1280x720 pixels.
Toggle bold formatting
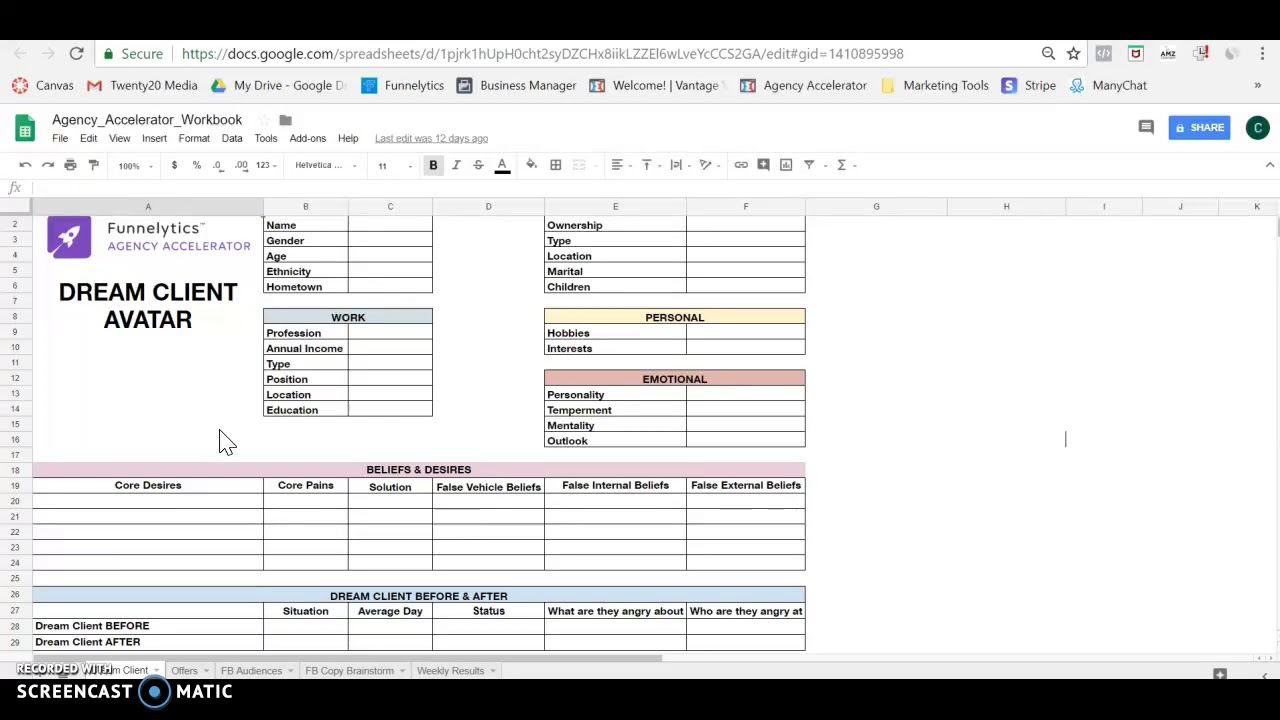[433, 165]
